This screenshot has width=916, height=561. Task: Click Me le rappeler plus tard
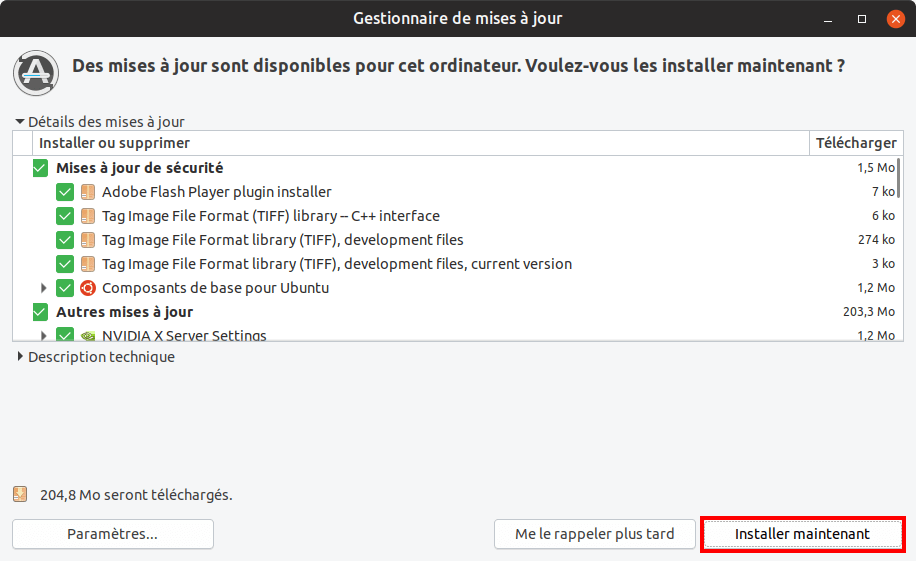[x=595, y=534]
